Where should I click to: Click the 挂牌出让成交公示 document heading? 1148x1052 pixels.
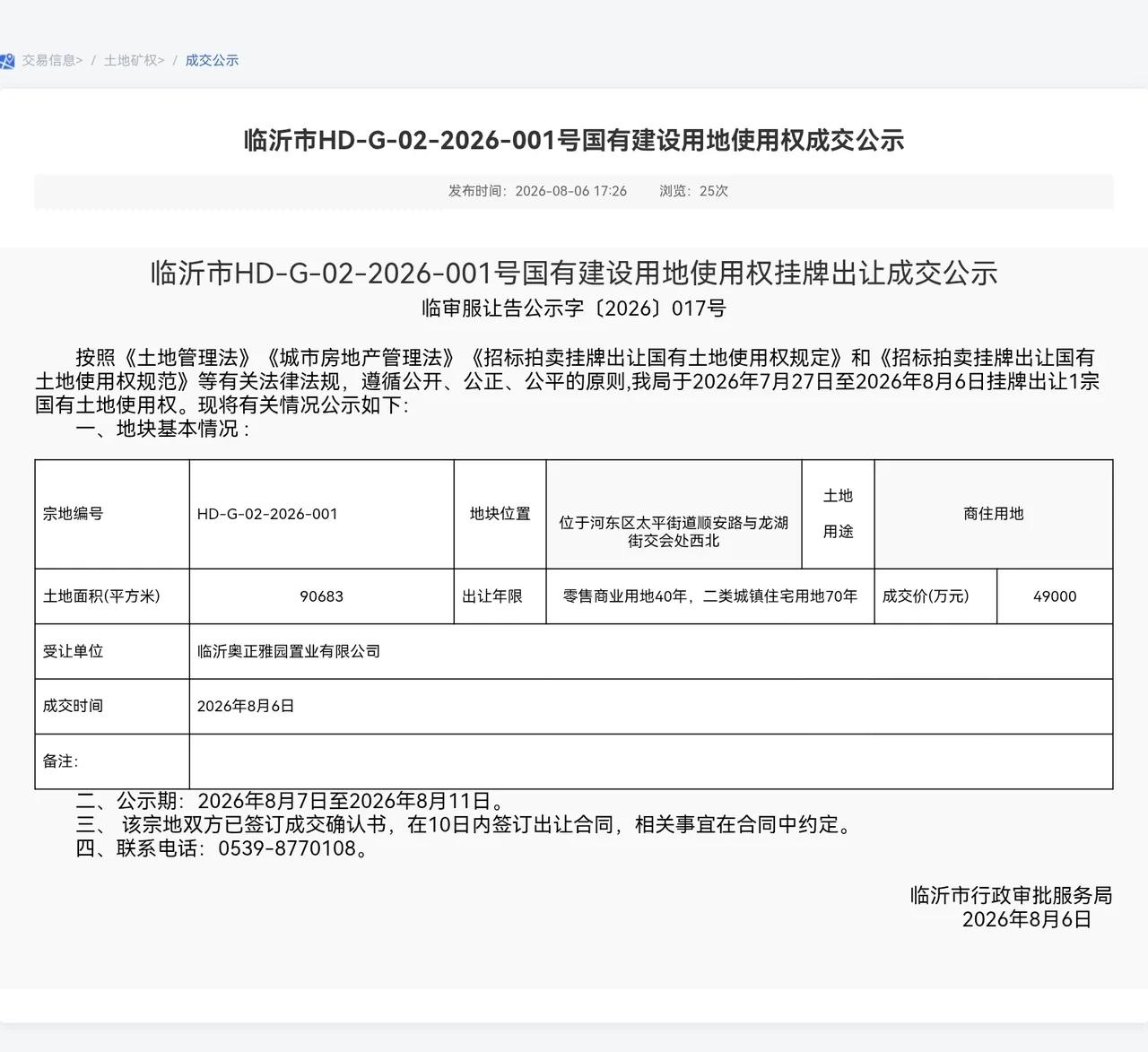pos(574,273)
